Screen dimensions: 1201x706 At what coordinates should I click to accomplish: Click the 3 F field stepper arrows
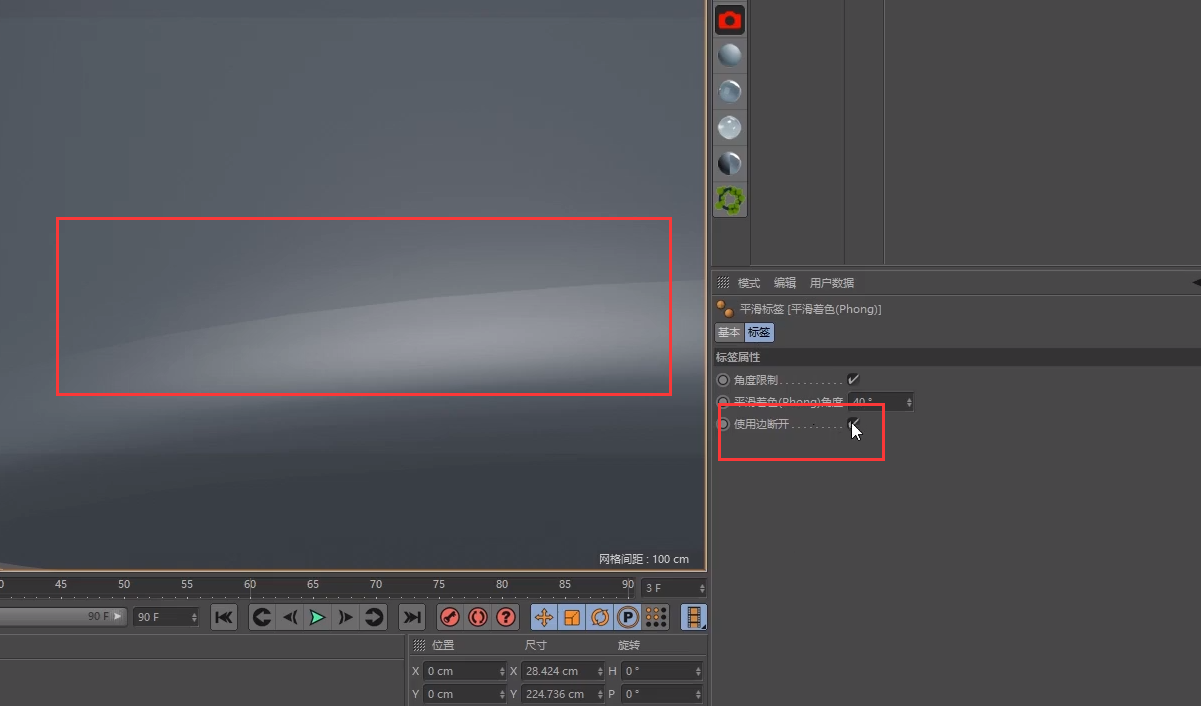[702, 588]
